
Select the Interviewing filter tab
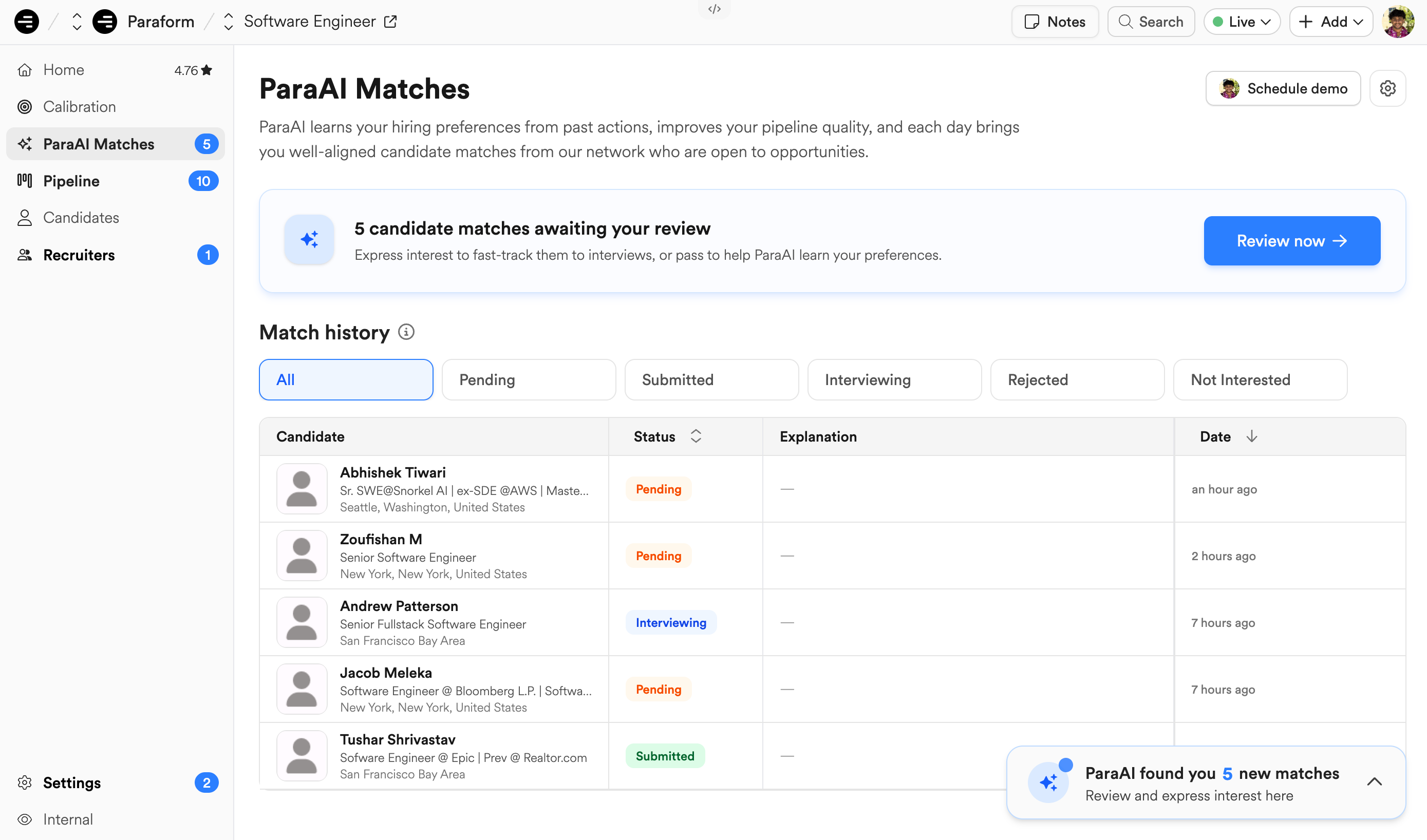tap(895, 380)
